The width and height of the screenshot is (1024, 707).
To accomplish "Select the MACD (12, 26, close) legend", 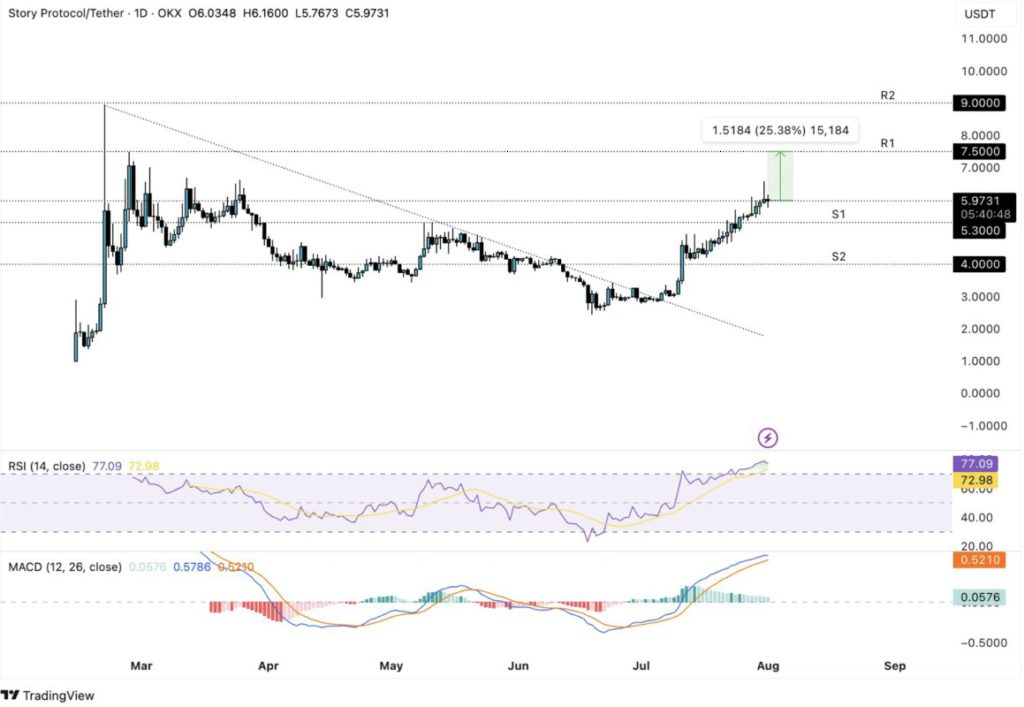I will (x=65, y=567).
